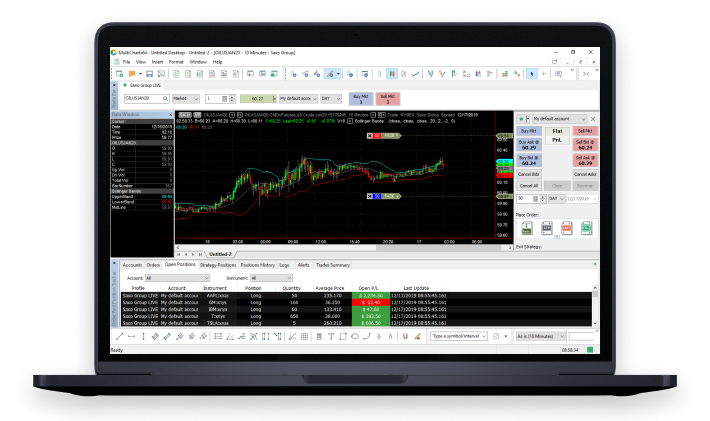
Task: Toggle green connection dot in trade panel
Action: pyautogui.click(x=521, y=119)
